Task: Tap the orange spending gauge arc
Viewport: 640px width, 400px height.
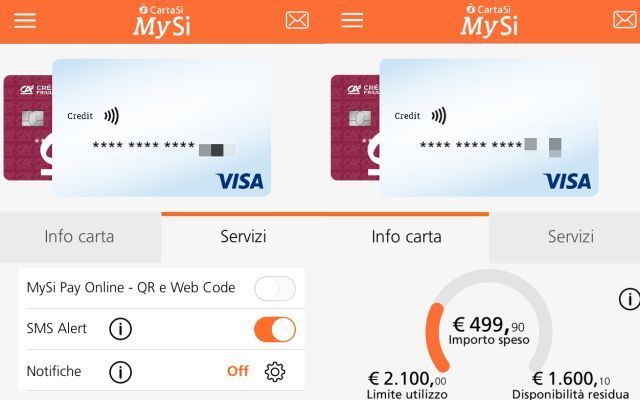Action: click(x=436, y=337)
